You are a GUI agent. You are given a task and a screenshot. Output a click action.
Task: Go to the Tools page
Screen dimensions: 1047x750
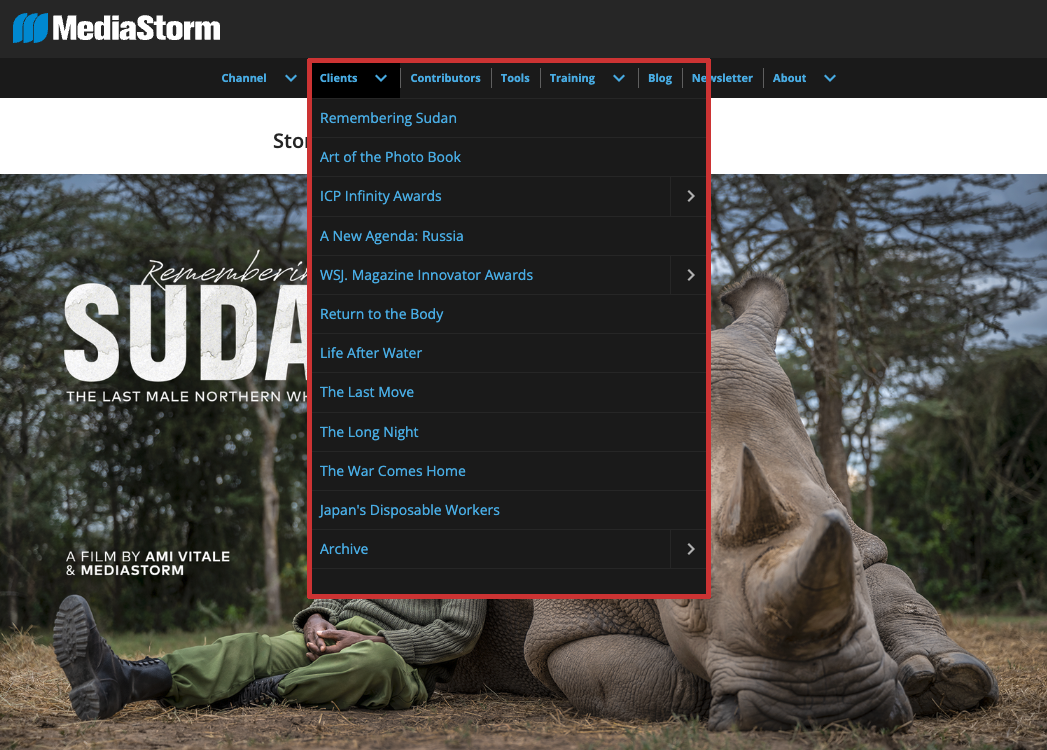(x=515, y=78)
